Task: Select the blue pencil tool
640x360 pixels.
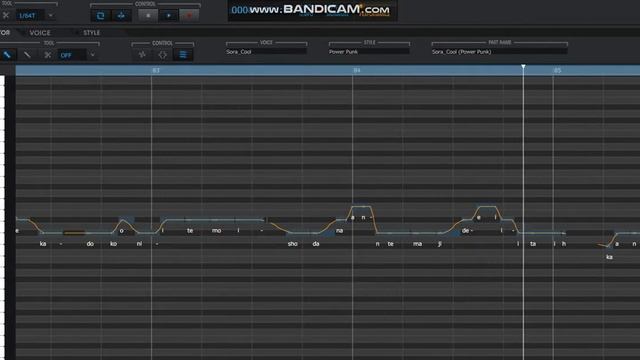Action: (x=7, y=55)
